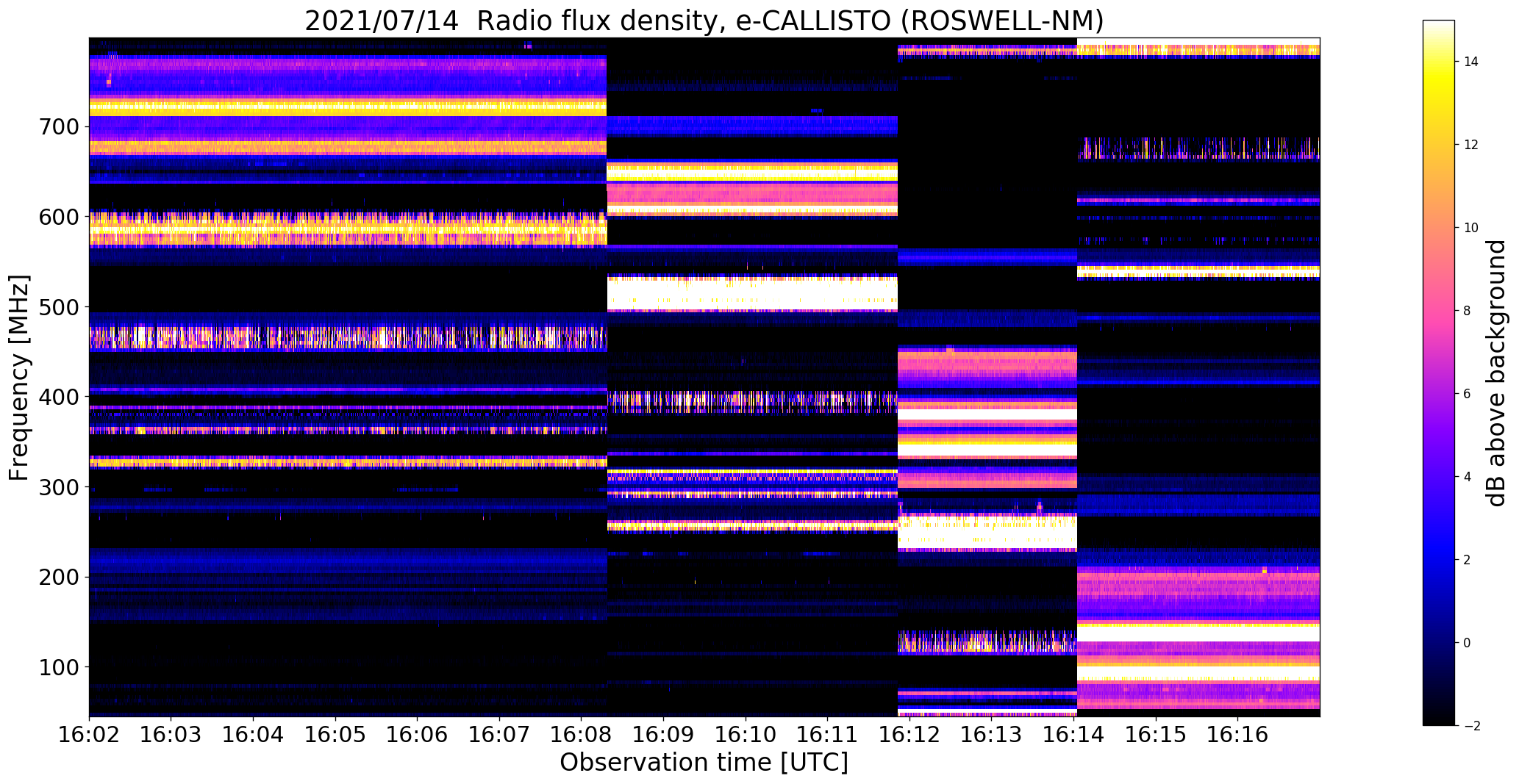Click the 200 frequency tick label

coord(57,577)
